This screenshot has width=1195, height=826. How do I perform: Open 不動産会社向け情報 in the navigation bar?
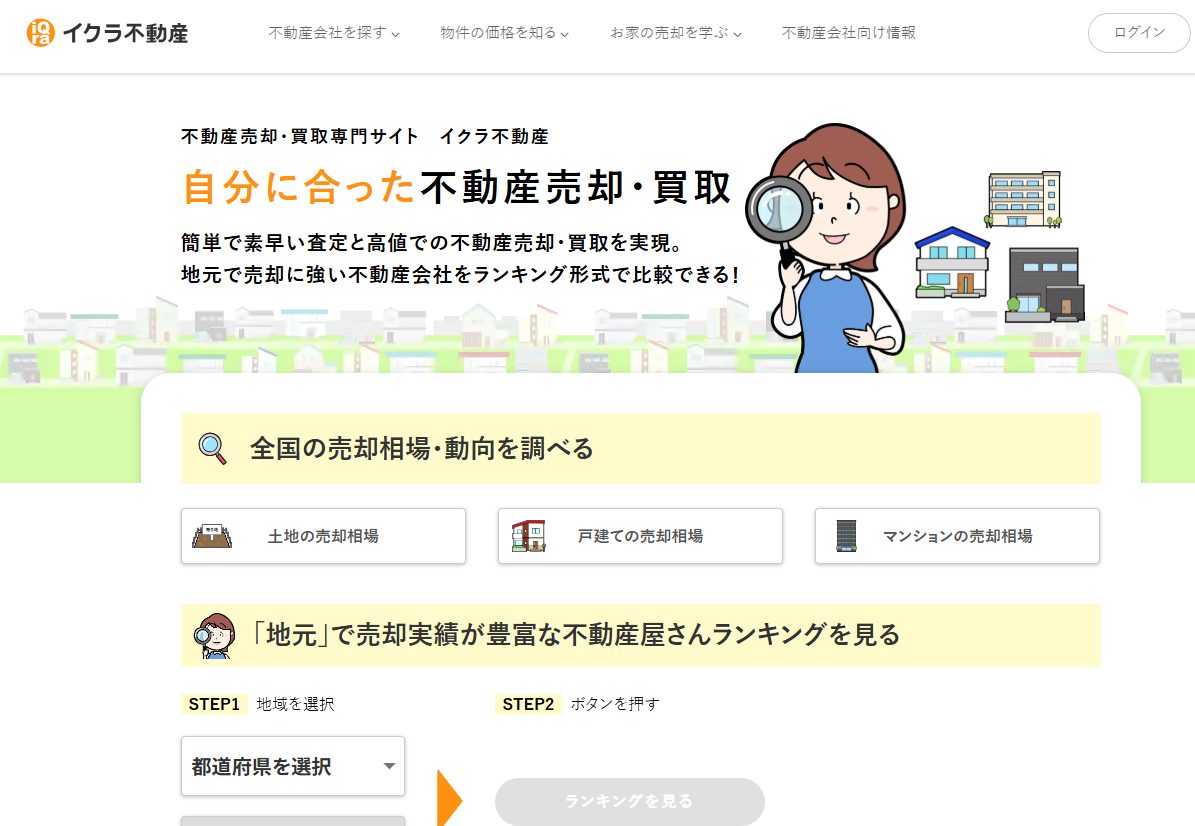[849, 33]
